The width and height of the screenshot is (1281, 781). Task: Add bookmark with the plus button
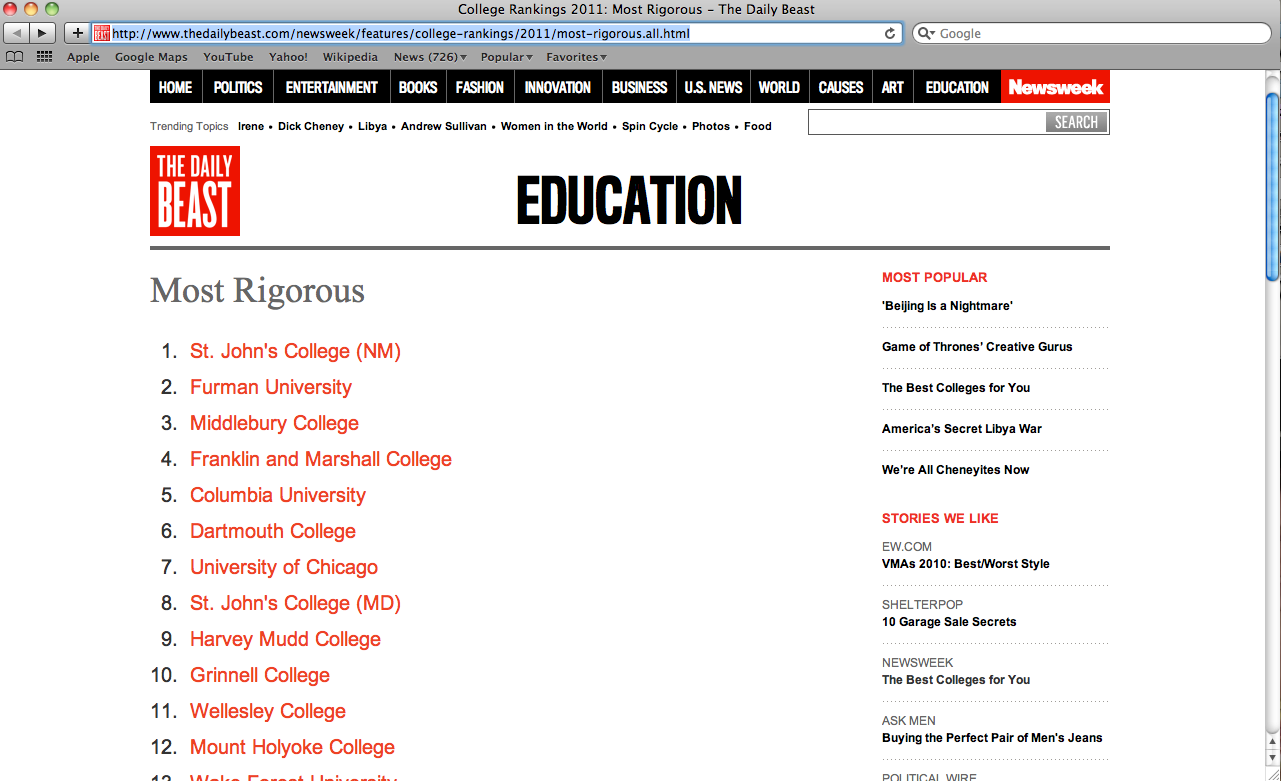pyautogui.click(x=78, y=33)
